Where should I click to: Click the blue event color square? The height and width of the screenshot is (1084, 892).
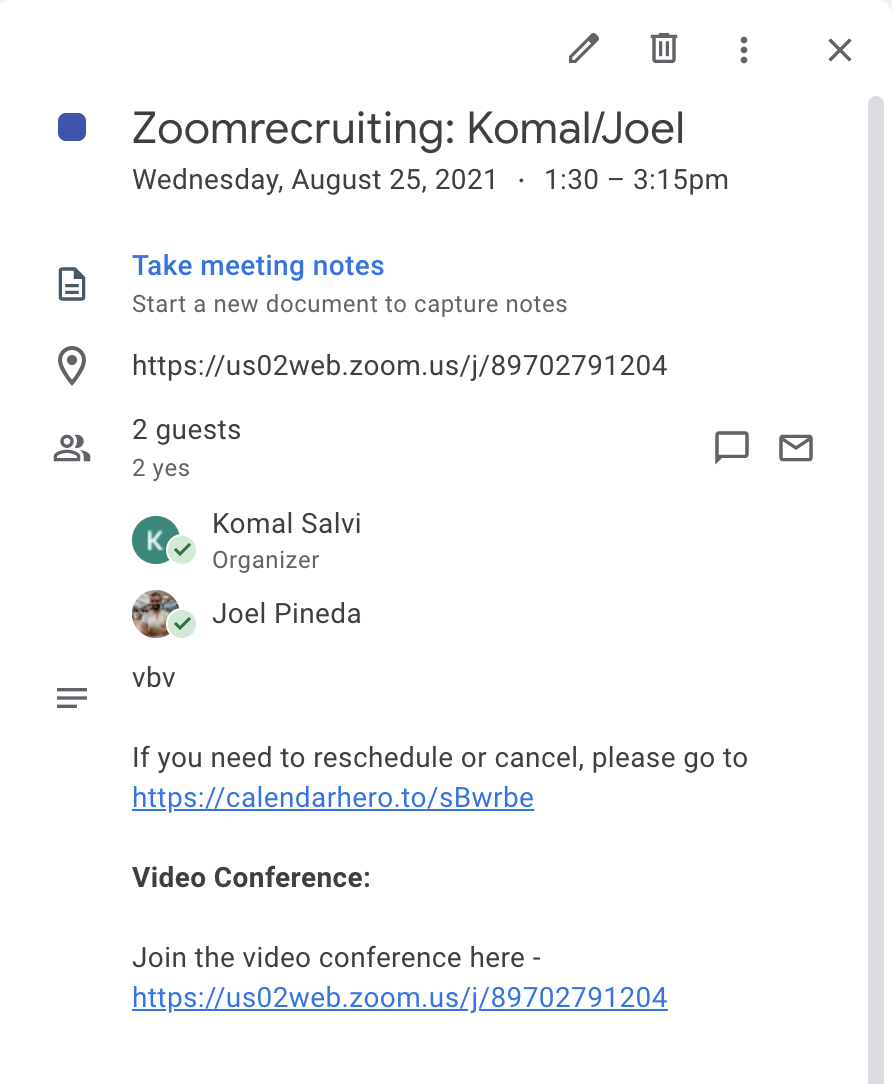[72, 127]
